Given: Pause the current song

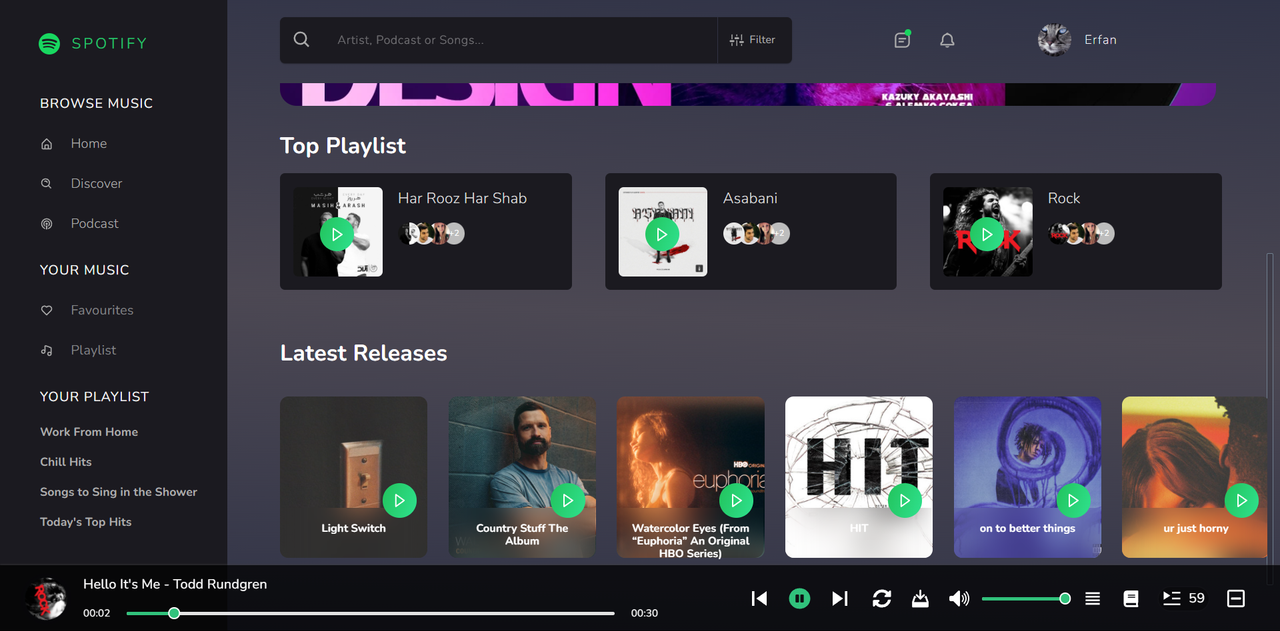Looking at the screenshot, I should pos(799,598).
